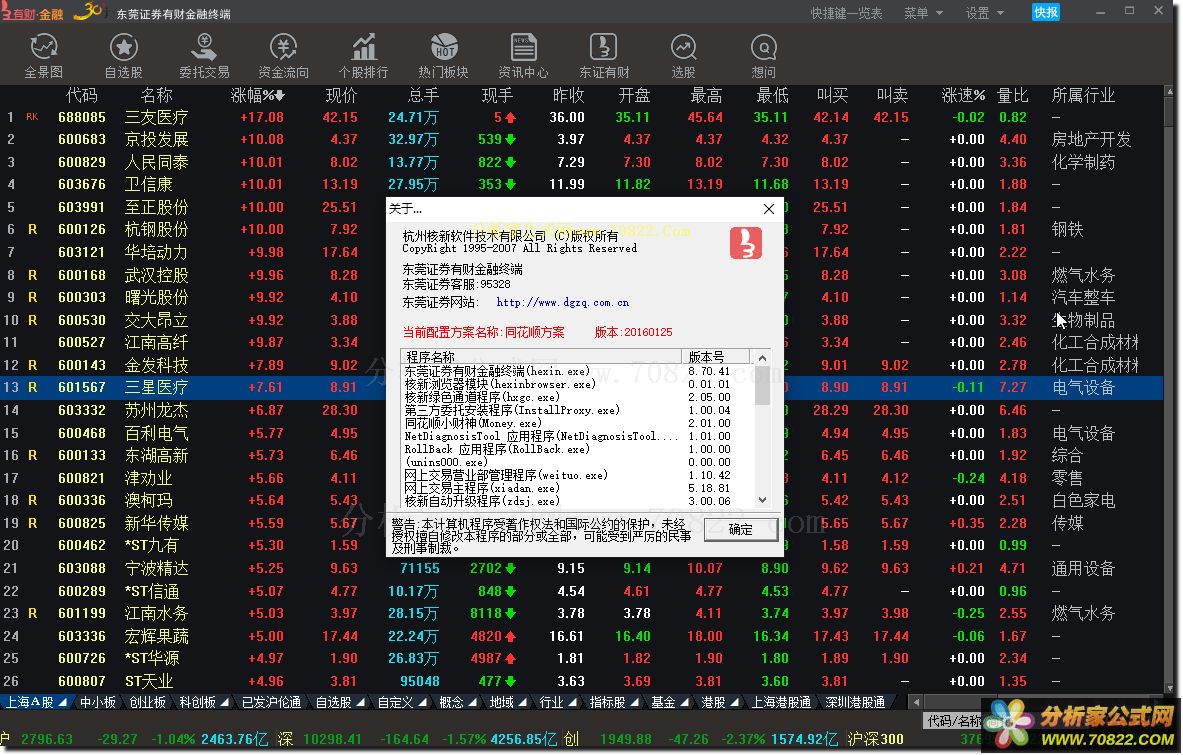The image size is (1183, 755).
Task: Open 想问 search question icon
Action: (x=764, y=56)
